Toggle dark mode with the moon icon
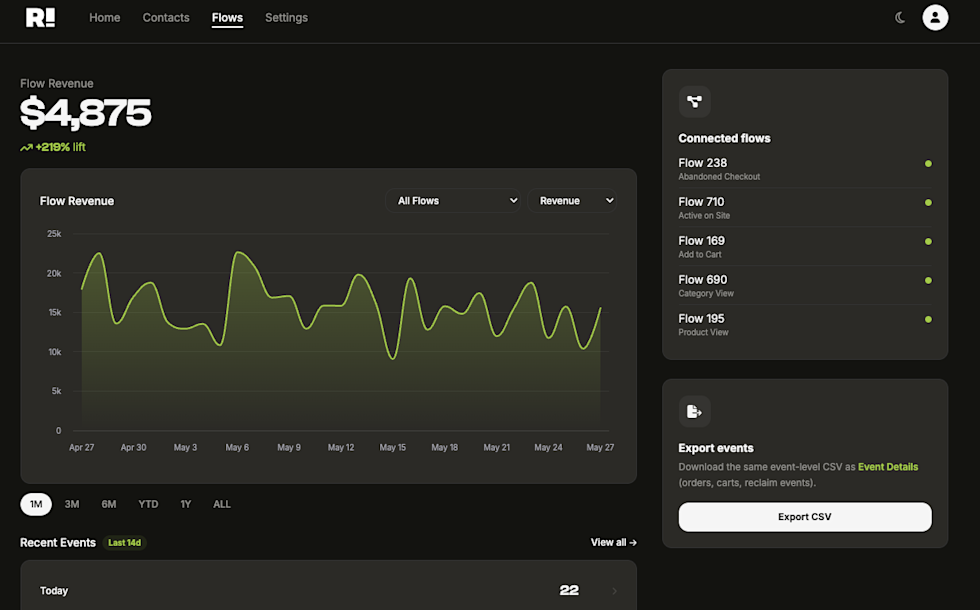This screenshot has height=610, width=980. (900, 18)
